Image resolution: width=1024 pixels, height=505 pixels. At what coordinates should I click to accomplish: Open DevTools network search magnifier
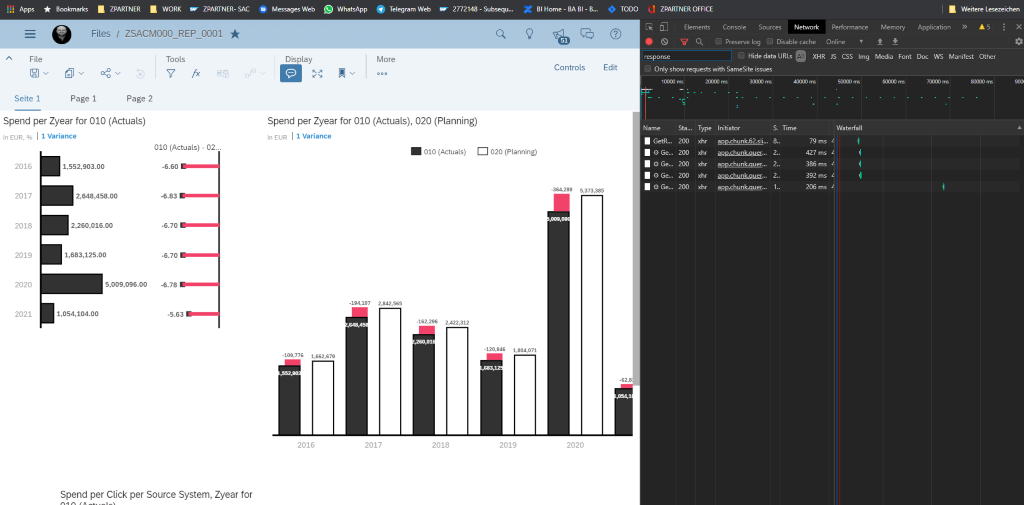coord(699,41)
